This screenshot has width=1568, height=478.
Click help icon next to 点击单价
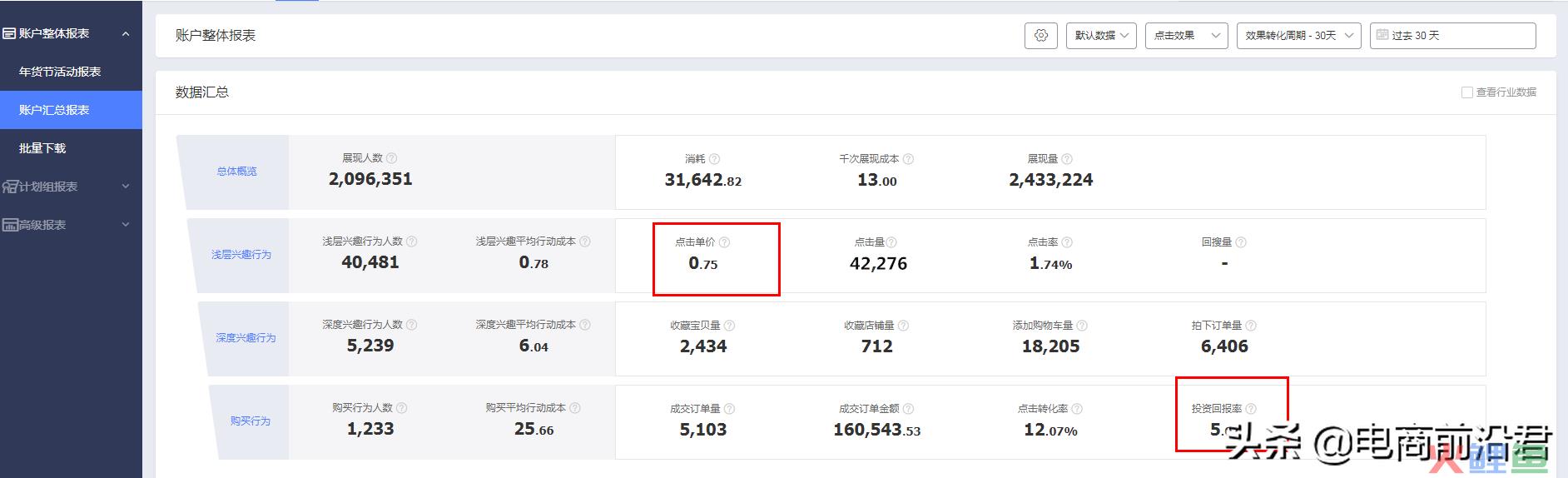click(x=724, y=242)
